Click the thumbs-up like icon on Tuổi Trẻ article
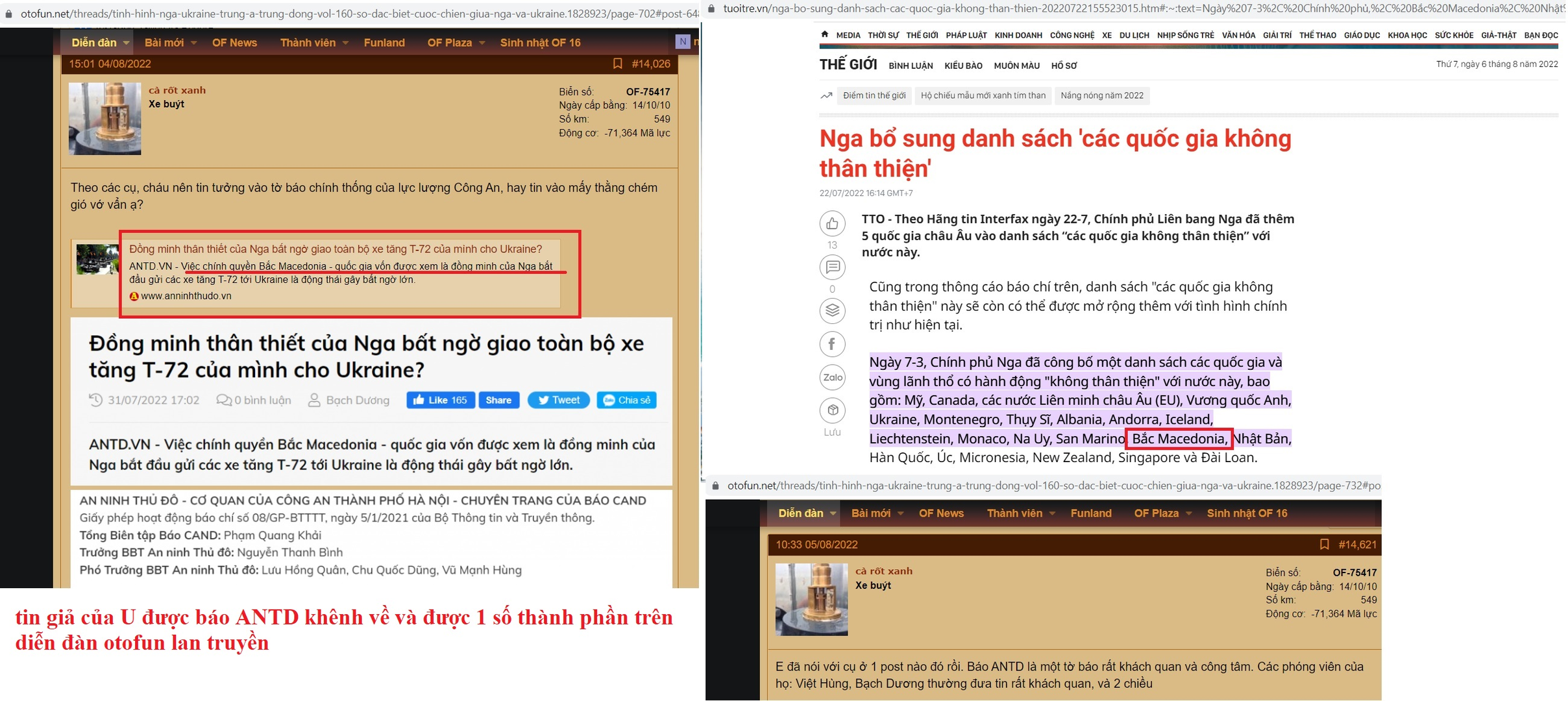 click(x=832, y=223)
